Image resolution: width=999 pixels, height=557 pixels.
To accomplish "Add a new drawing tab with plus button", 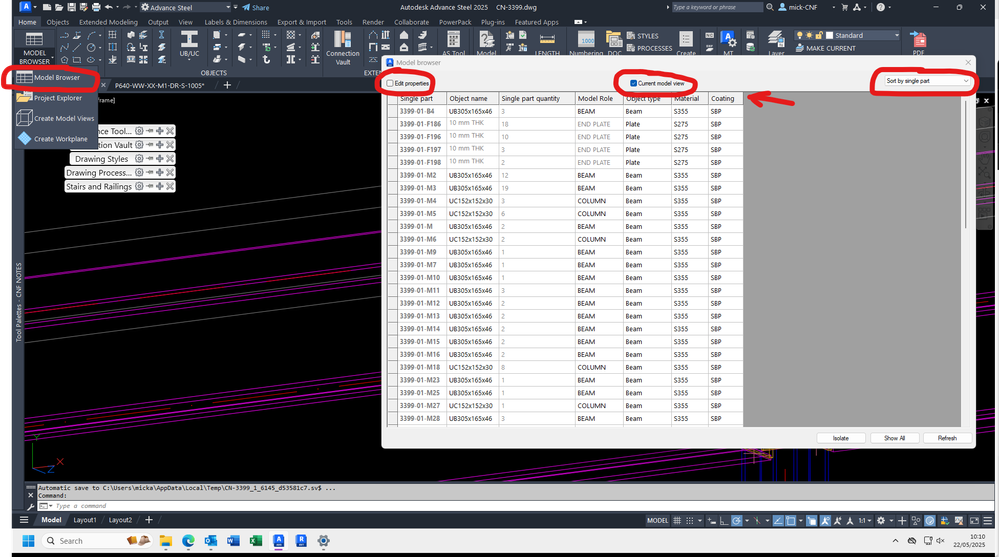I will tap(227, 84).
